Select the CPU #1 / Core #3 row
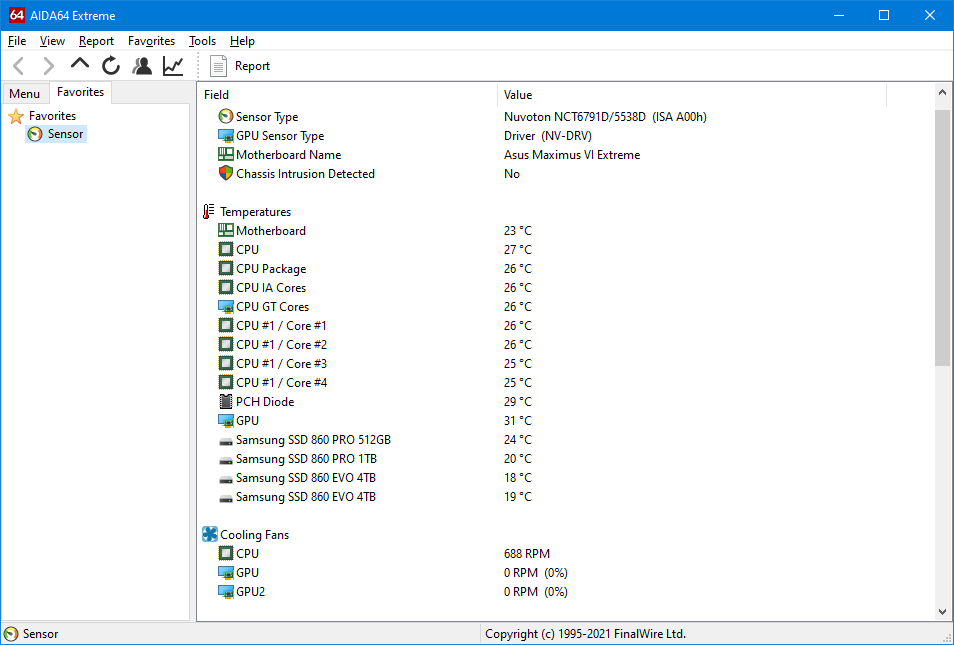 coord(282,363)
